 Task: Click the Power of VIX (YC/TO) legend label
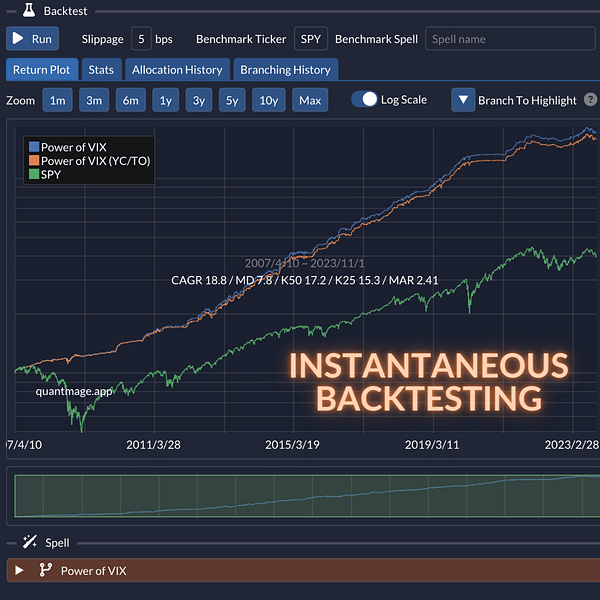pyautogui.click(x=96, y=161)
